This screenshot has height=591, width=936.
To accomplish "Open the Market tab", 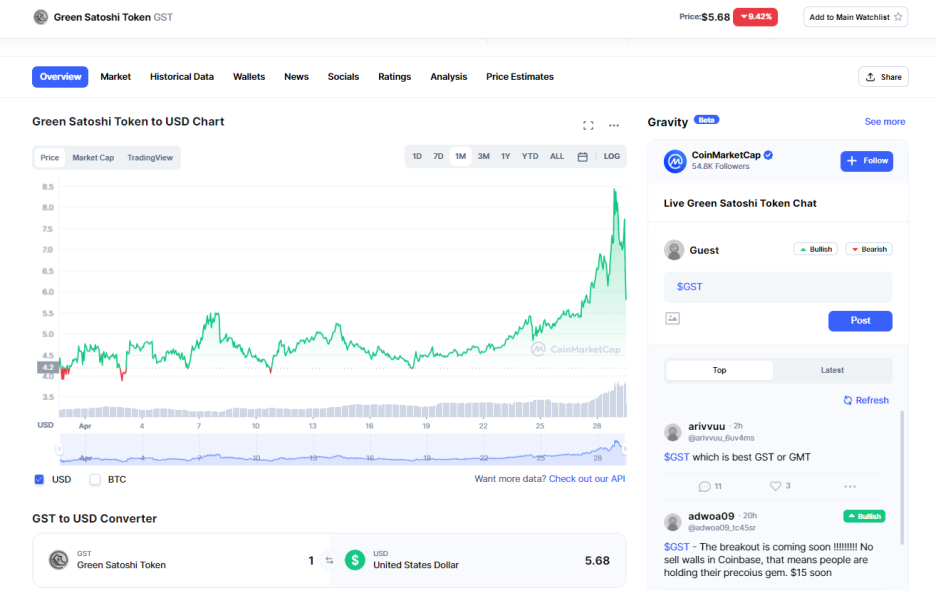I will pyautogui.click(x=115, y=77).
